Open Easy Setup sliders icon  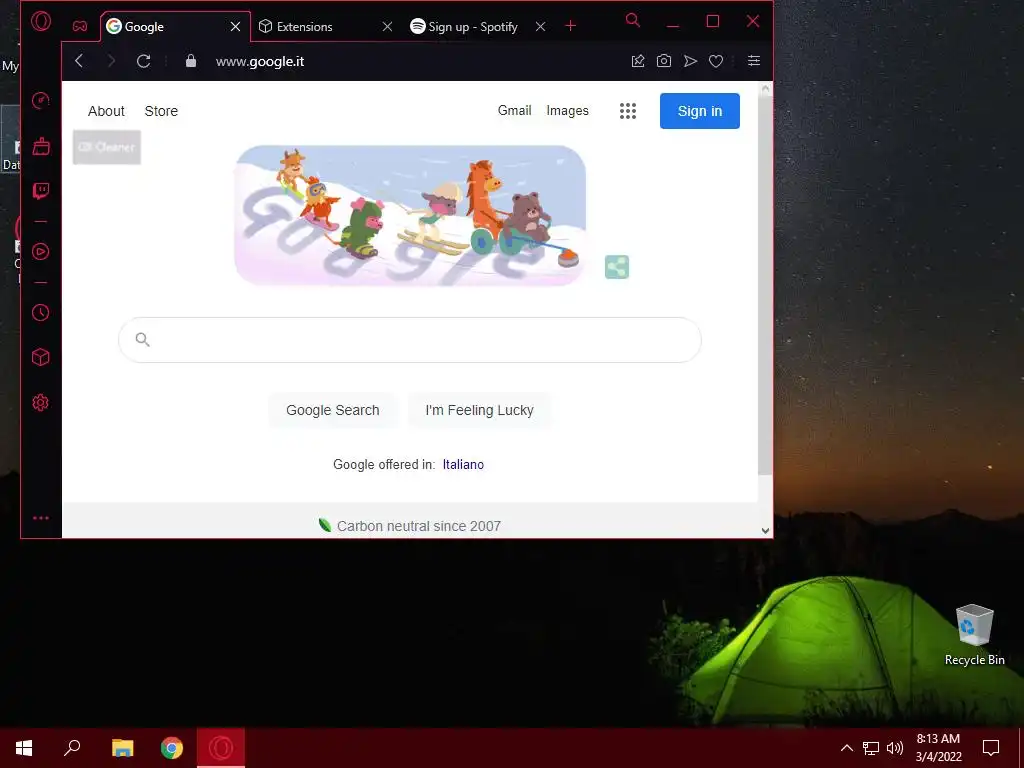[754, 61]
